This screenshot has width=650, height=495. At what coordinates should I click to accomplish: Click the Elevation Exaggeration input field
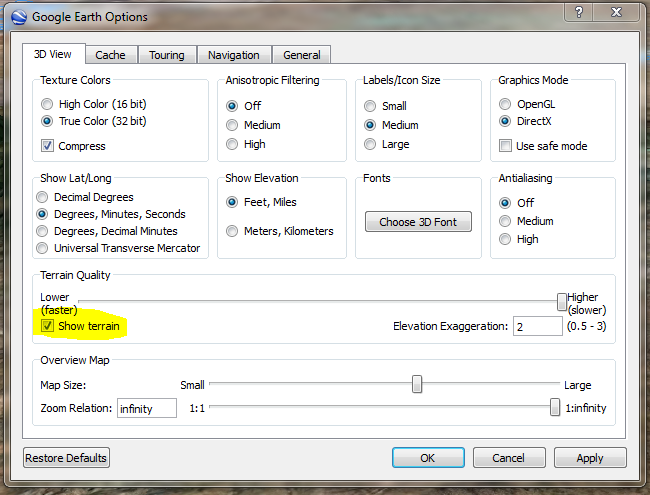pyautogui.click(x=538, y=326)
